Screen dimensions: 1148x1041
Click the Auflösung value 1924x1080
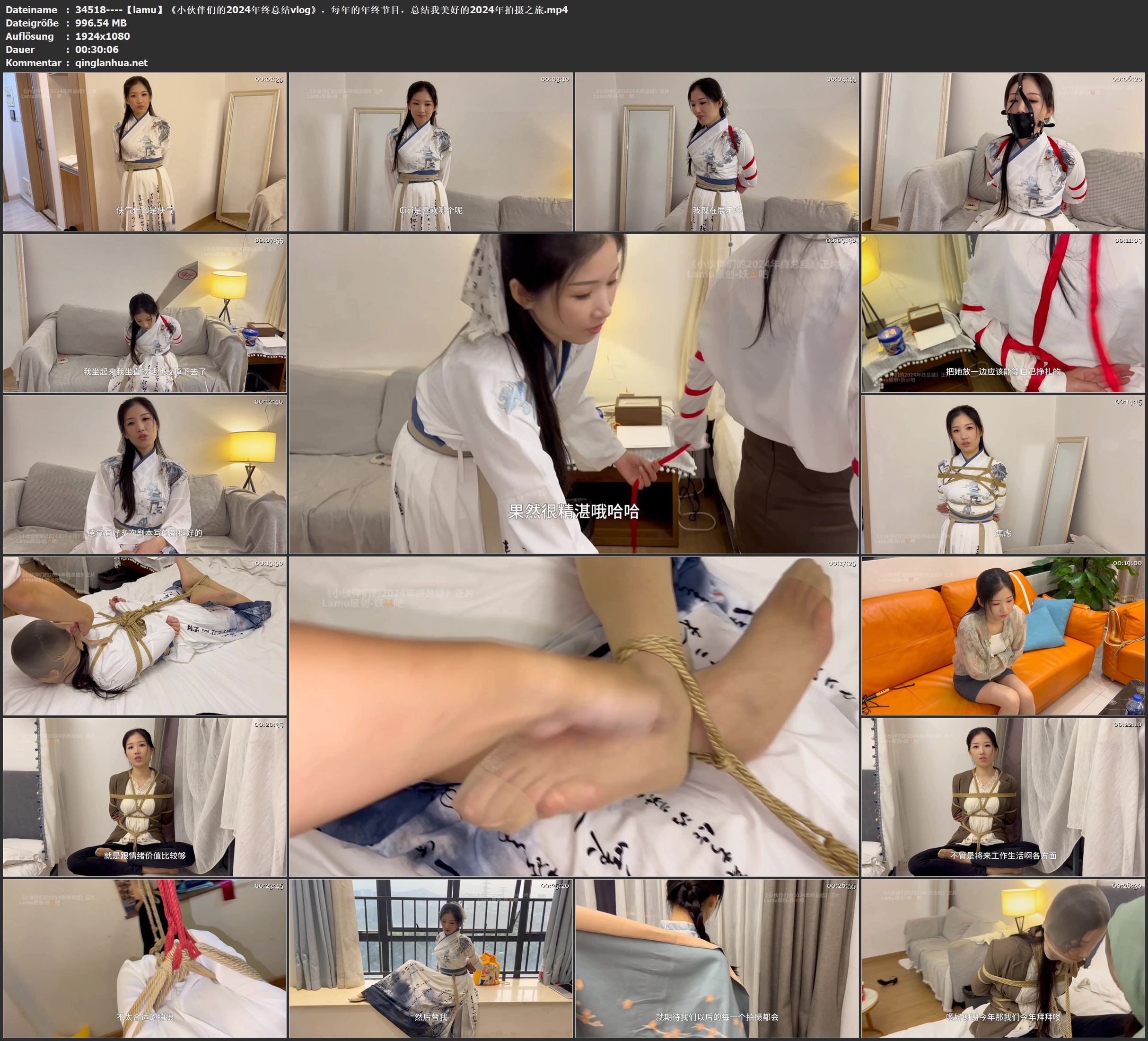[x=103, y=36]
